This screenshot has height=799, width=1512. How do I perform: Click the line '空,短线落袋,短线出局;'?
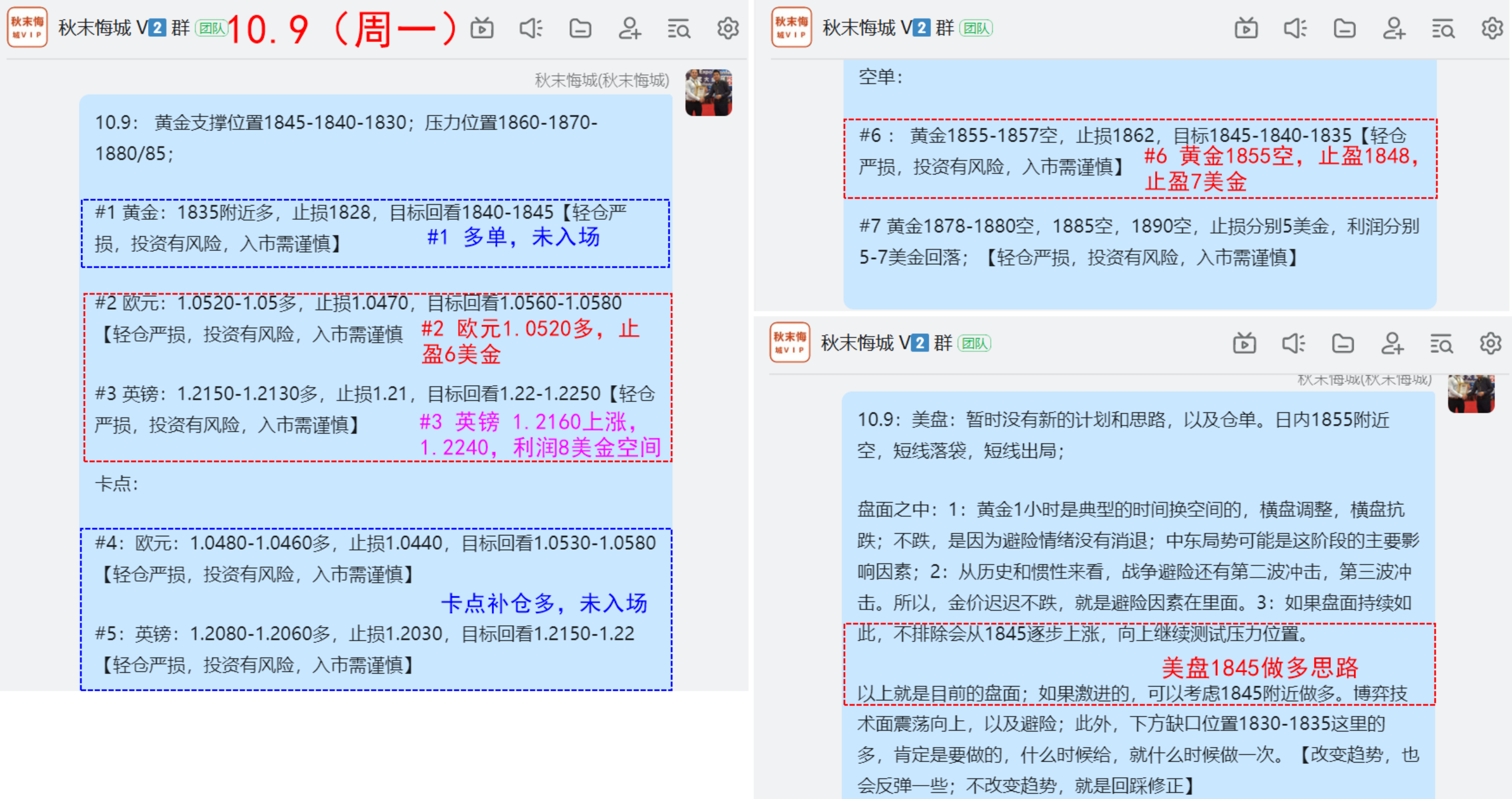tap(961, 451)
